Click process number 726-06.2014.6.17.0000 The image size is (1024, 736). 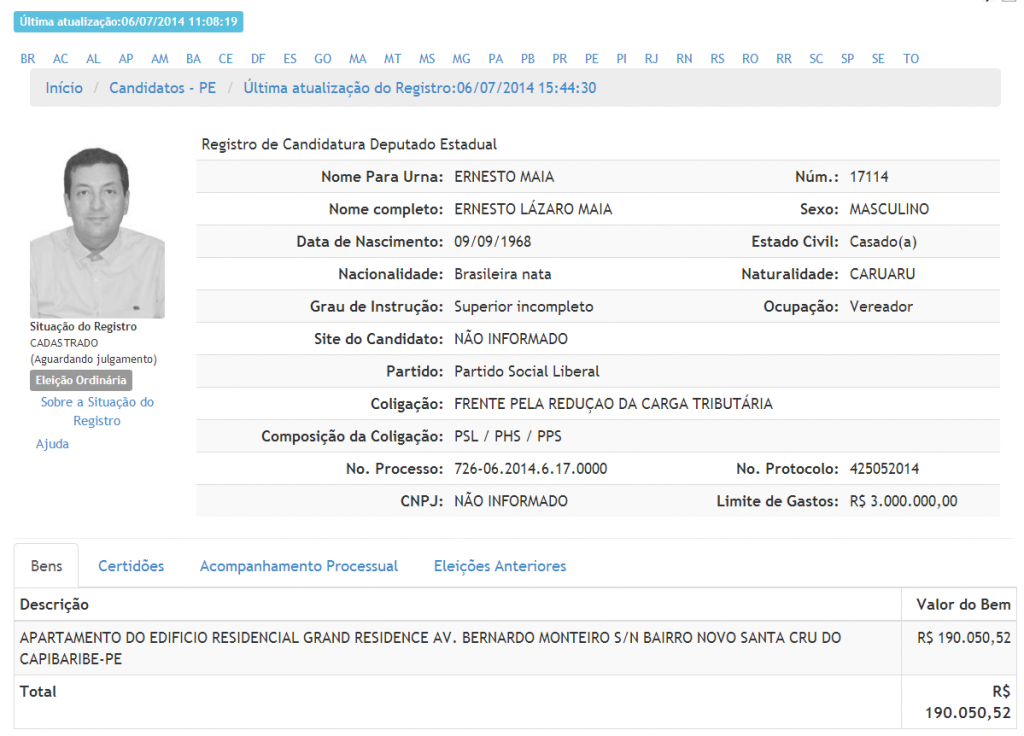click(x=531, y=469)
